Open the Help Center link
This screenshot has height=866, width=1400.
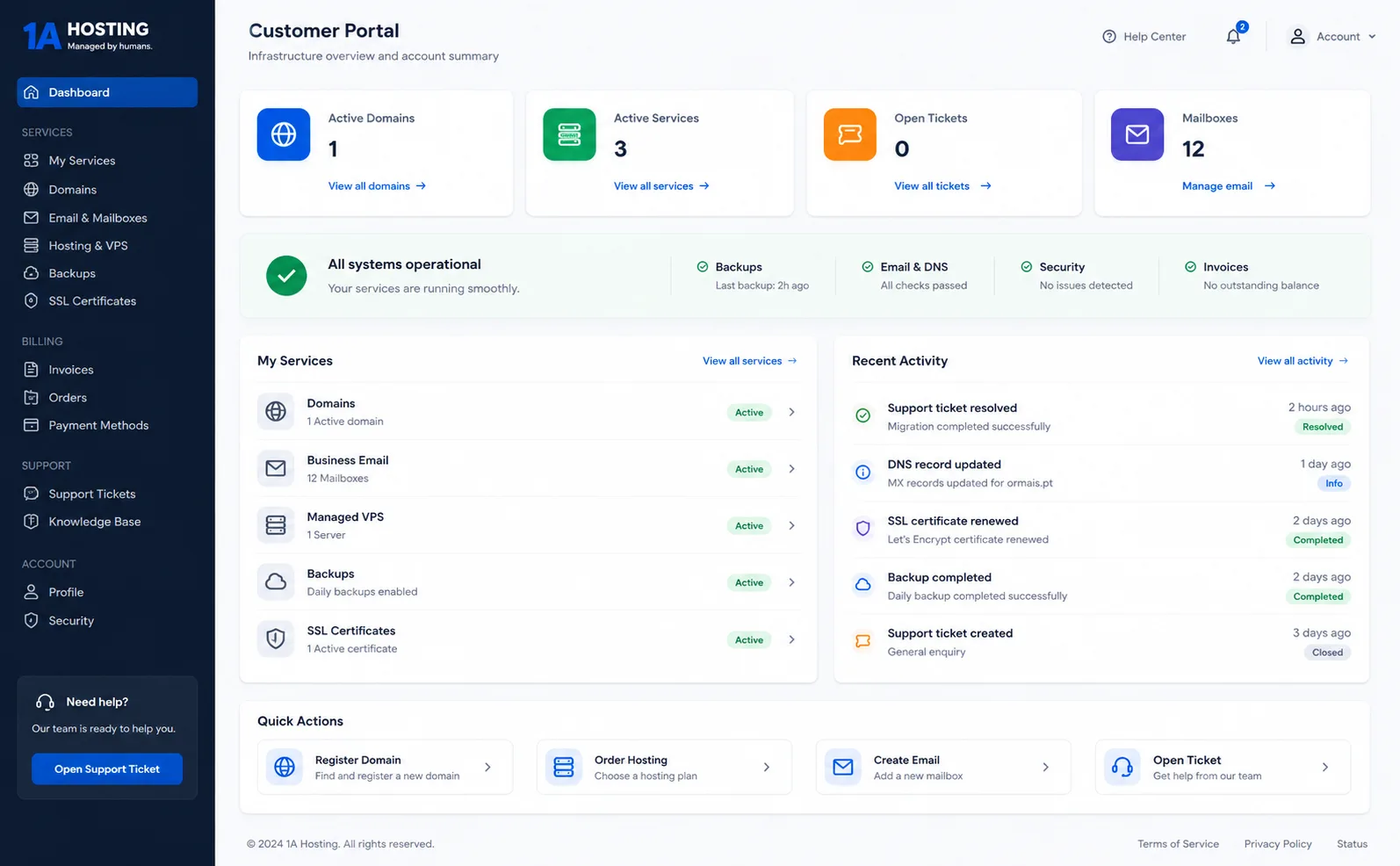[x=1144, y=36]
